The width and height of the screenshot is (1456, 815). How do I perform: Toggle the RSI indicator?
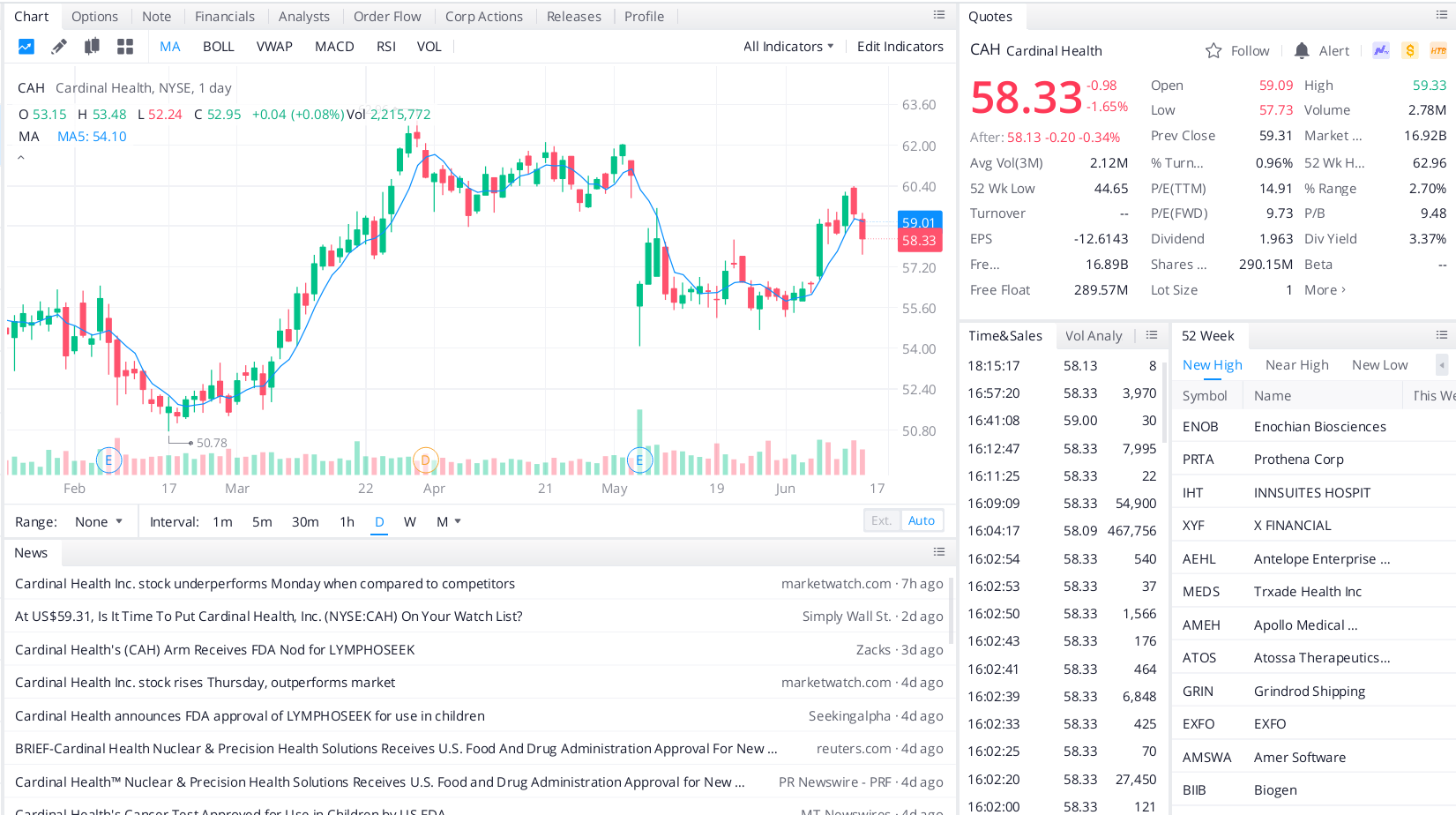(386, 47)
